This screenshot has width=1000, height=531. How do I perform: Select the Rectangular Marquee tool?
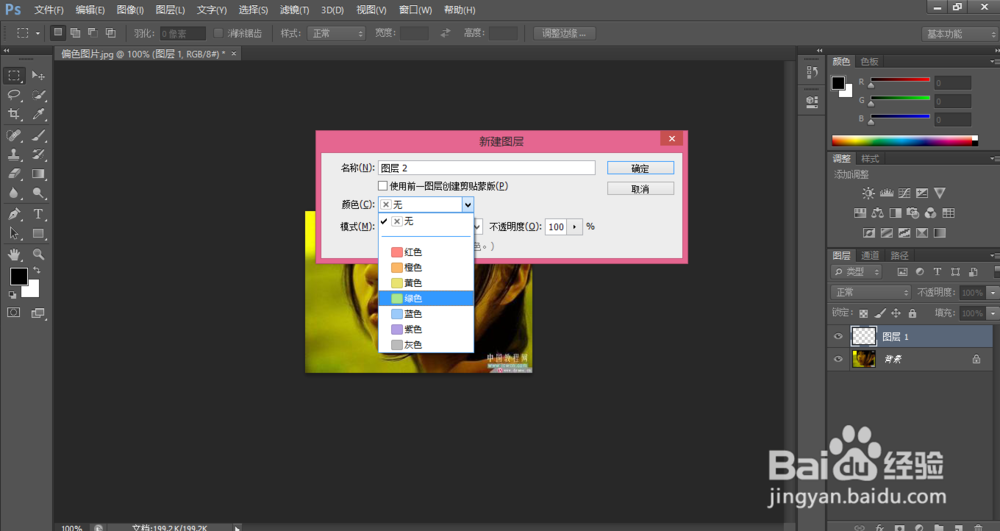point(13,76)
